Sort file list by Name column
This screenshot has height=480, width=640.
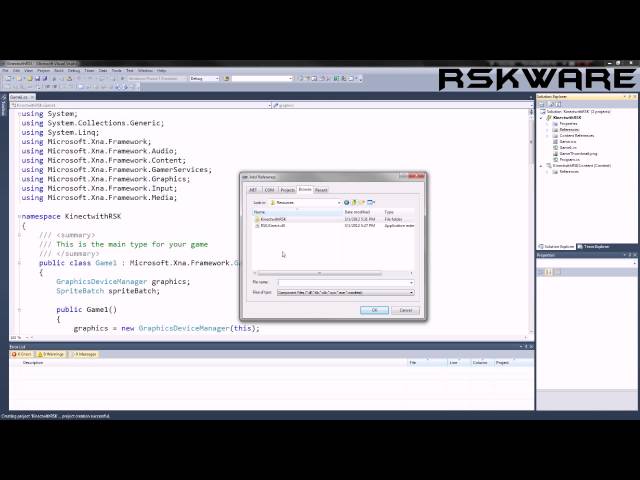tap(298, 212)
